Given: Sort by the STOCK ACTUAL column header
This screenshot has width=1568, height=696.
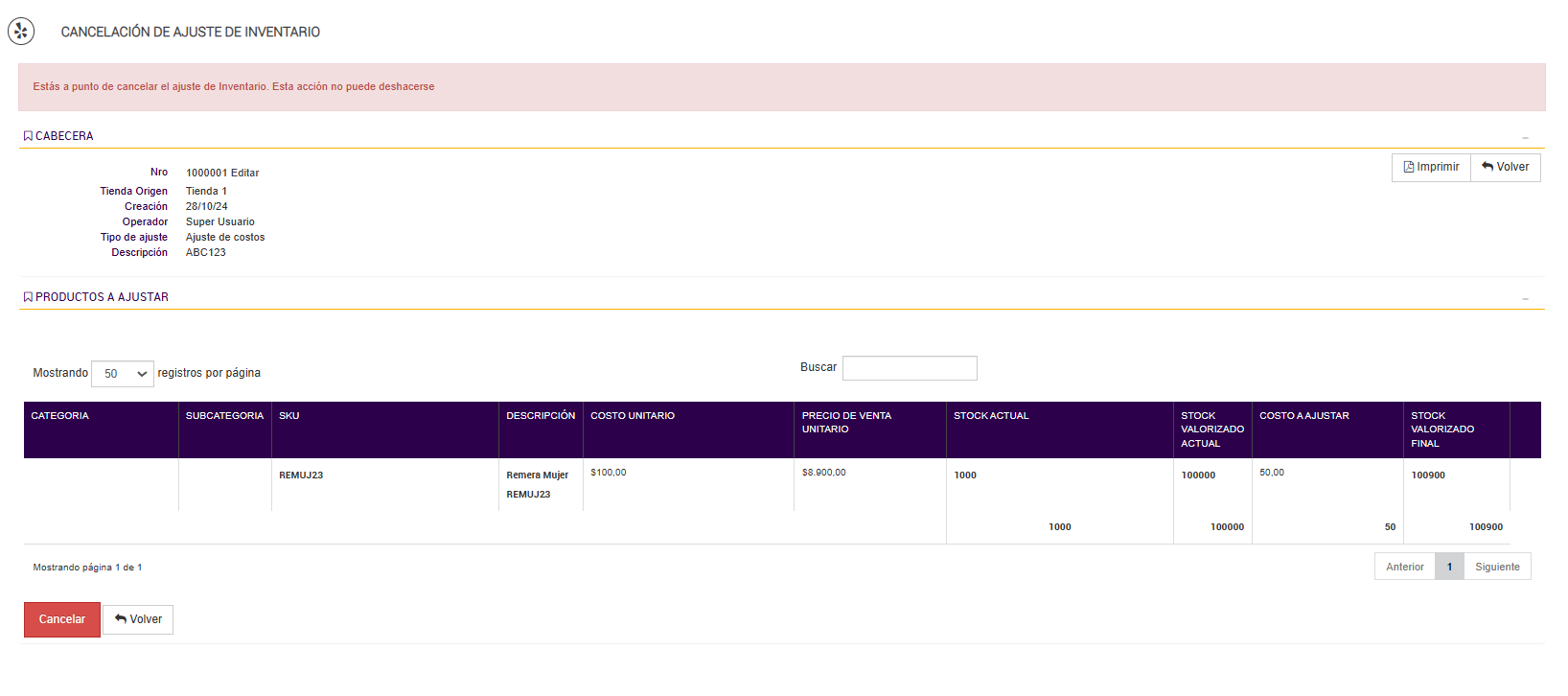Looking at the screenshot, I should [x=1060, y=429].
